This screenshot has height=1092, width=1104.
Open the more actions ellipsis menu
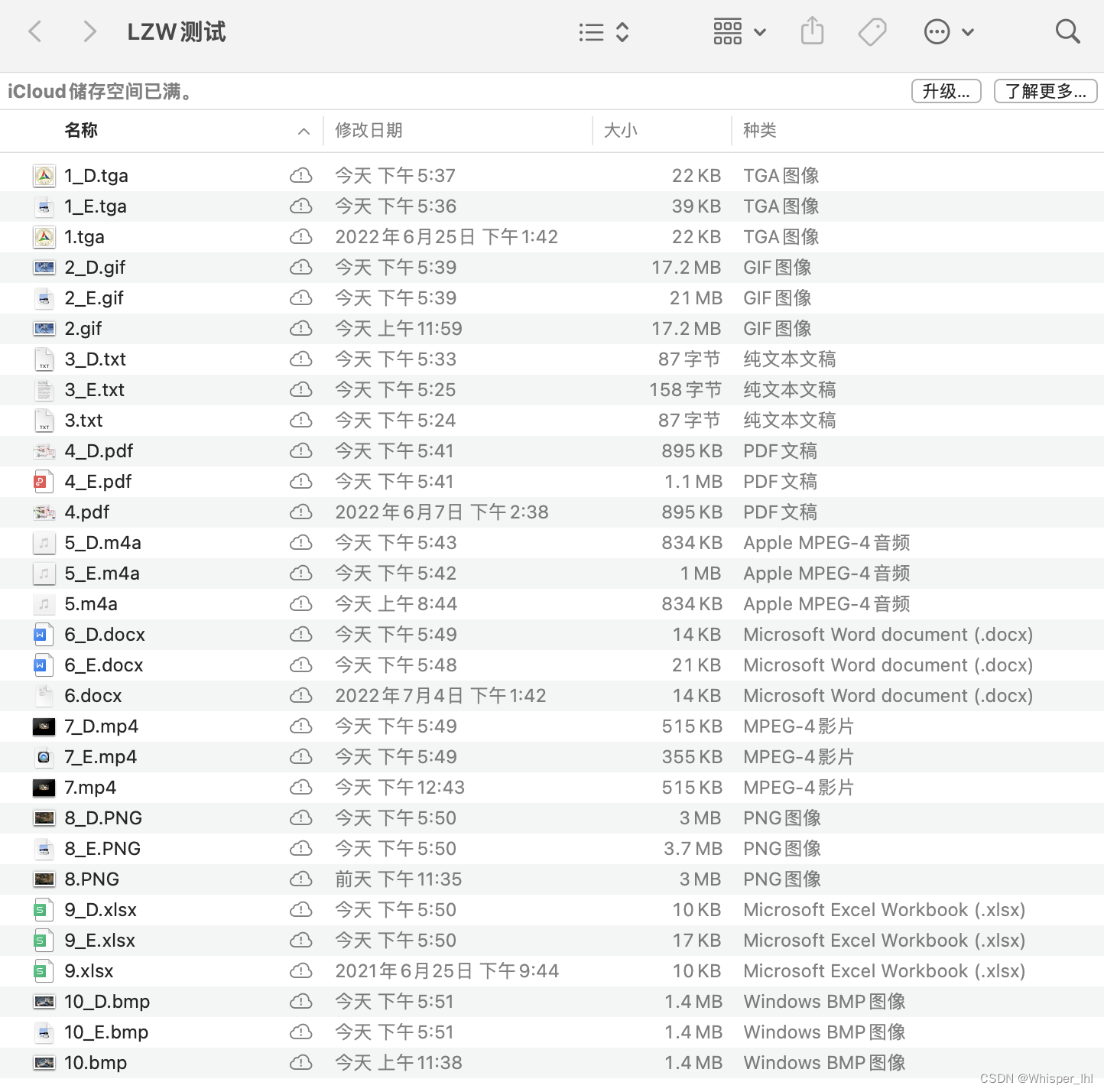[x=949, y=32]
